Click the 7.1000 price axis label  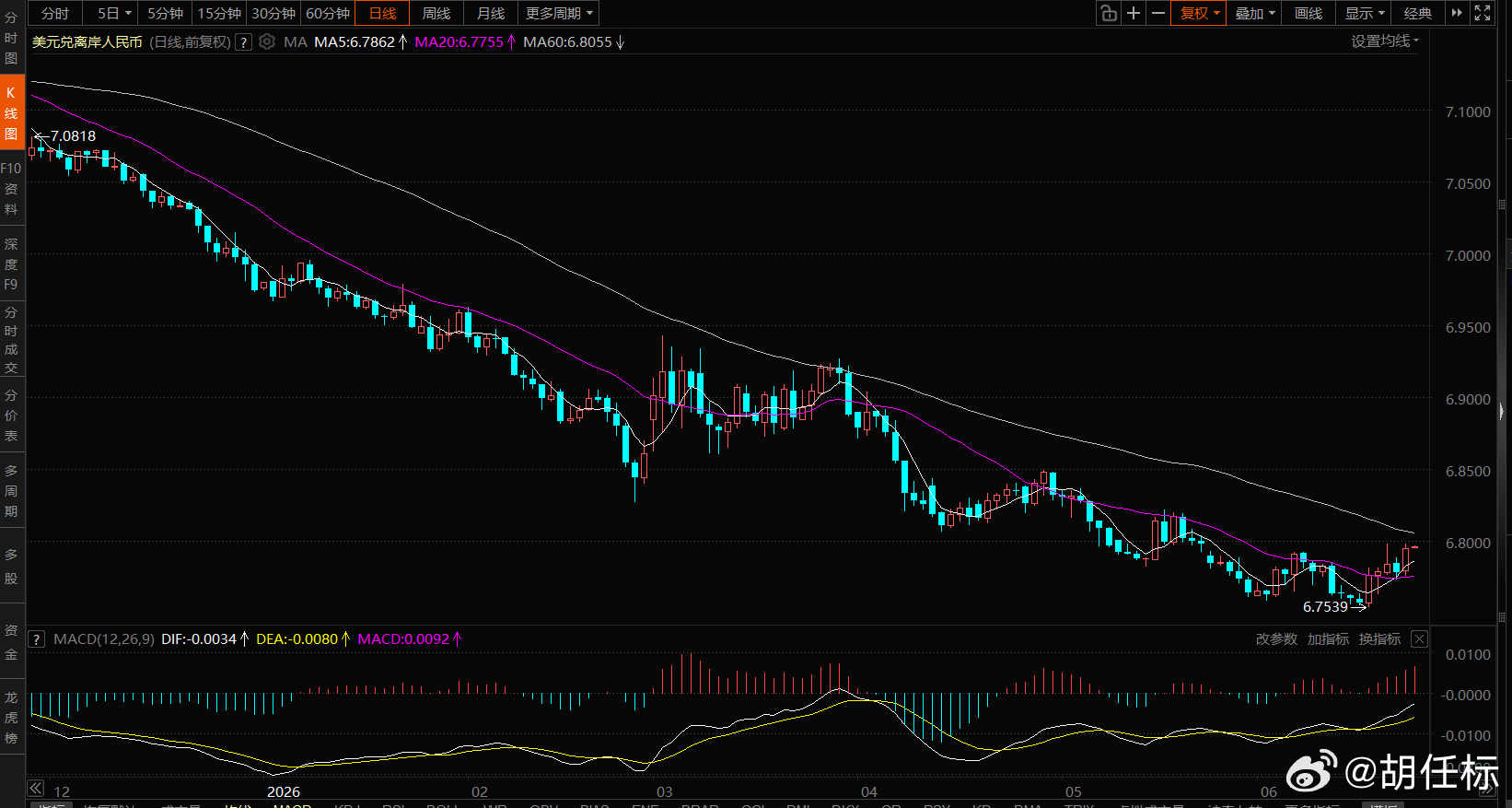1468,111
